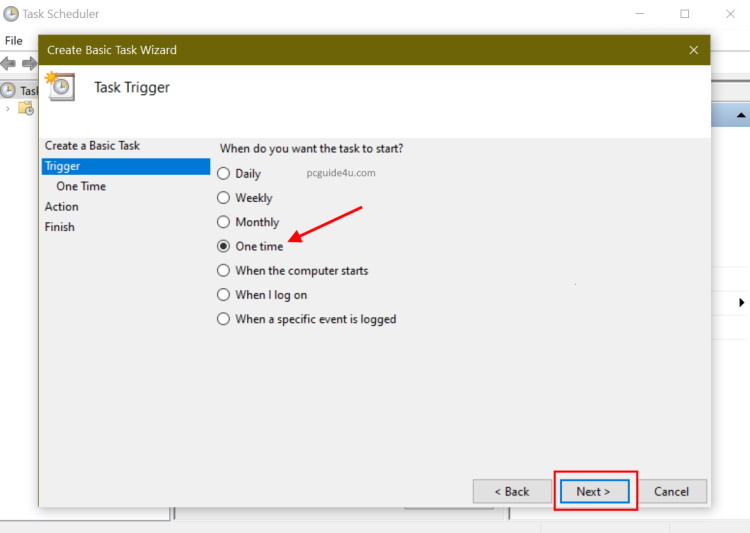Open the File menu

(x=14, y=41)
